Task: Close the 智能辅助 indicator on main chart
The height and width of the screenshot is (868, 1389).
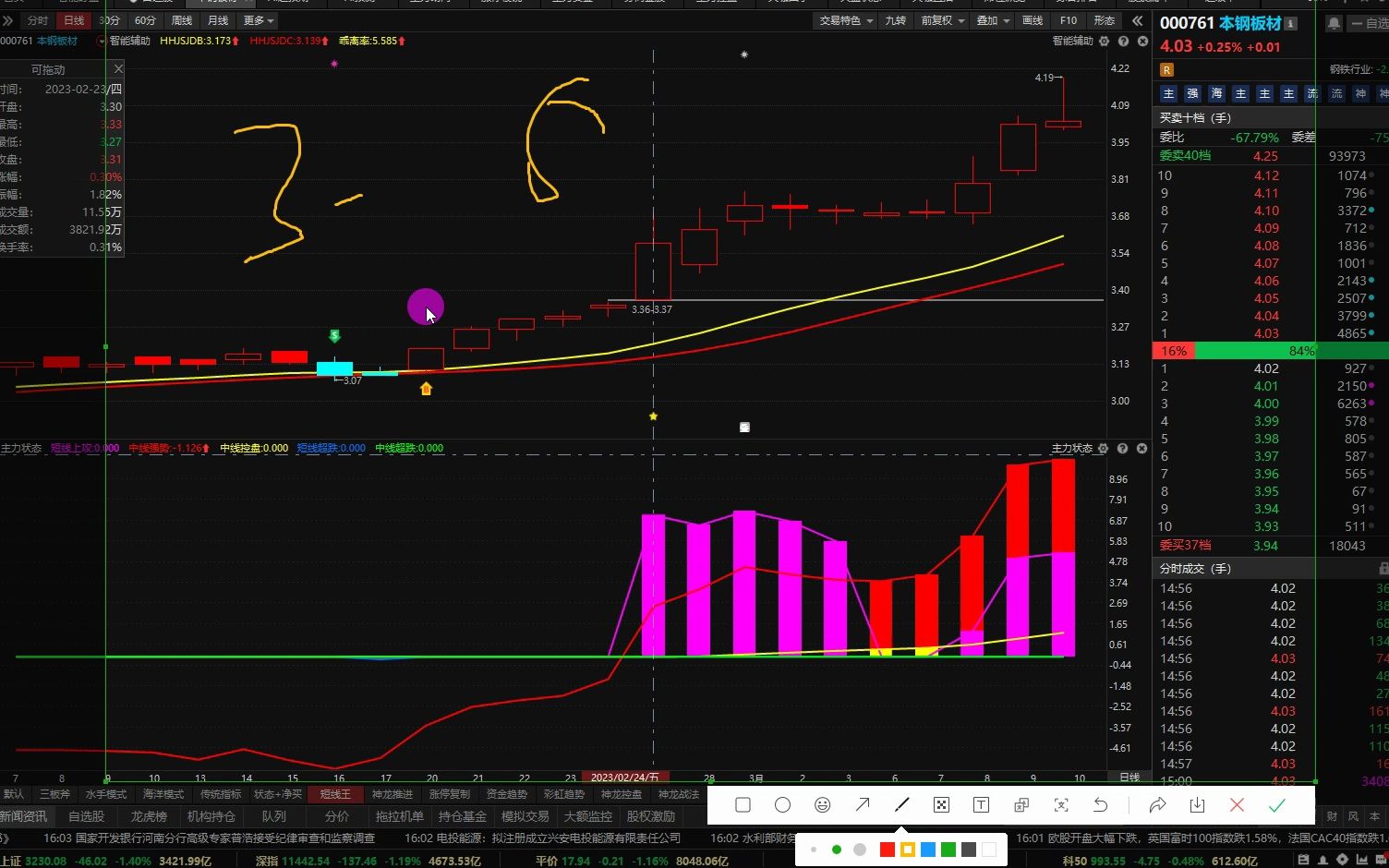Action: click(x=1142, y=42)
